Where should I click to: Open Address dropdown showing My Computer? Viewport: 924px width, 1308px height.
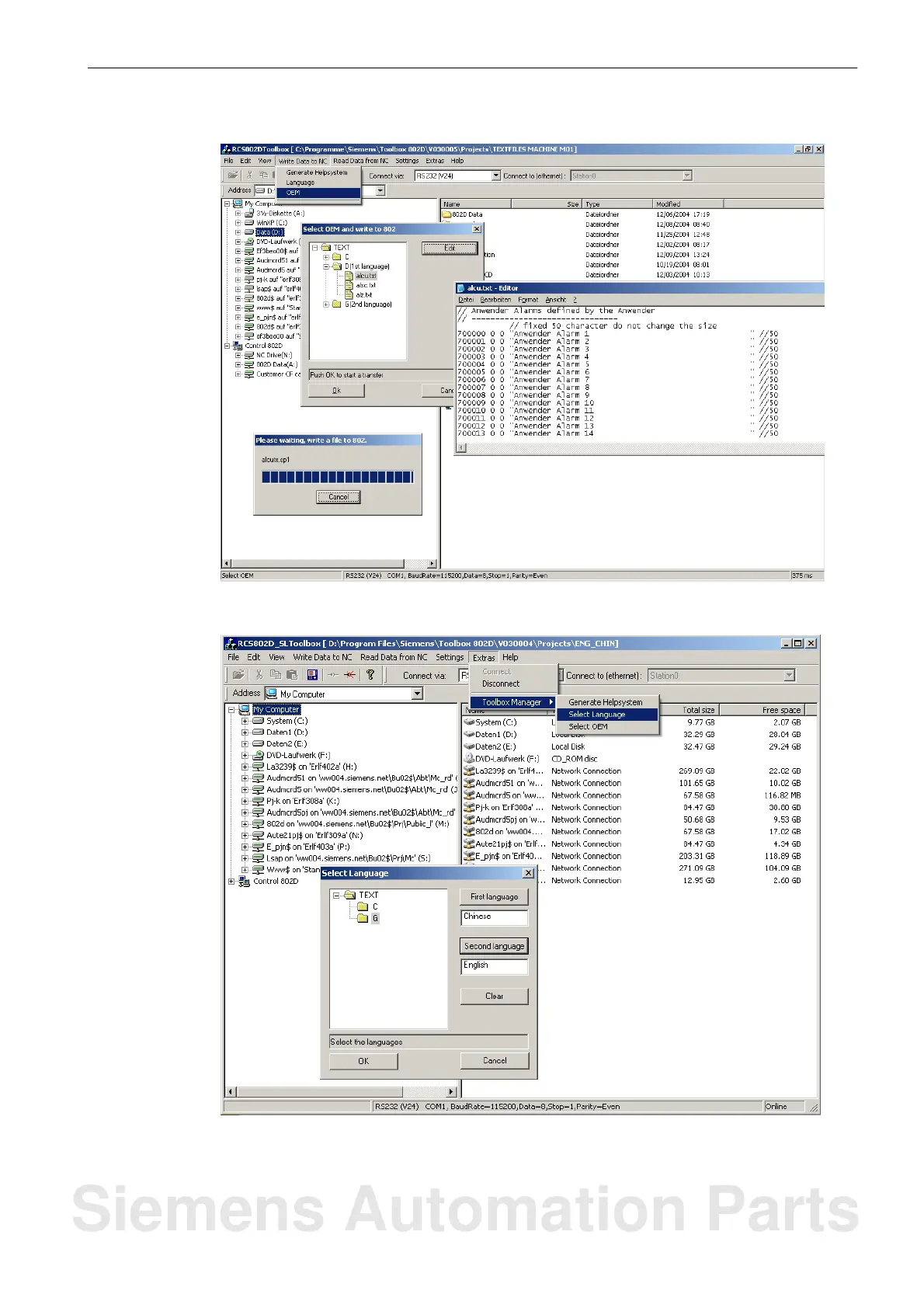point(418,694)
